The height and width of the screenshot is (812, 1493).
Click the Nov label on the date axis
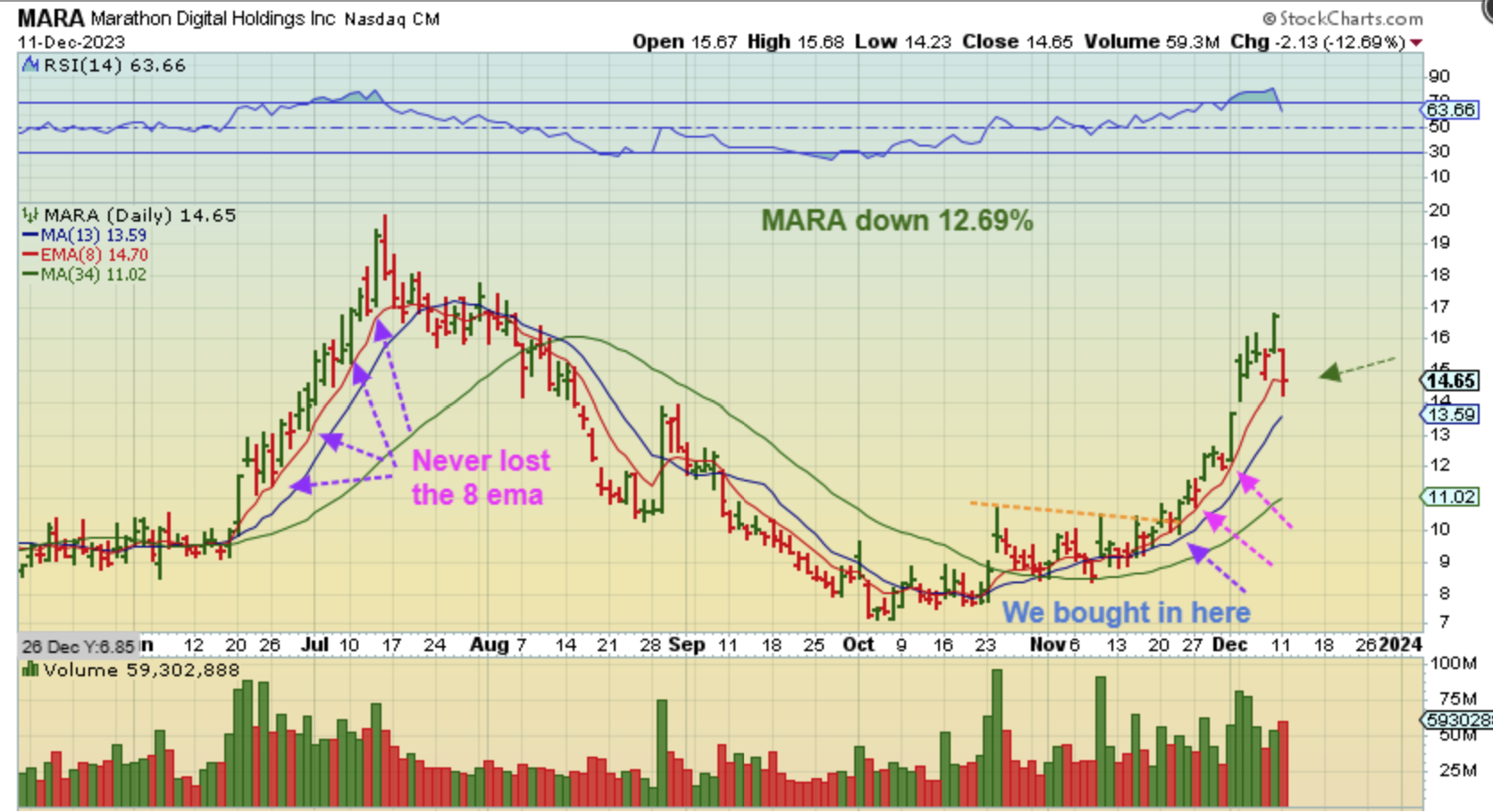pyautogui.click(x=1046, y=645)
